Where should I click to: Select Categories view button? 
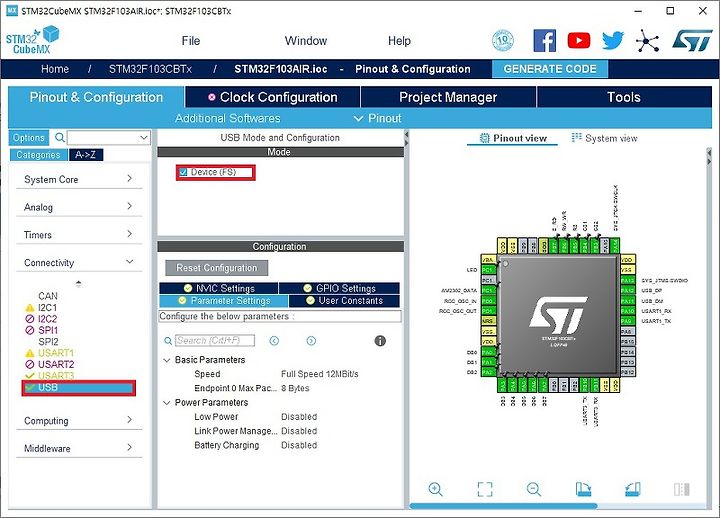pyautogui.click(x=39, y=155)
